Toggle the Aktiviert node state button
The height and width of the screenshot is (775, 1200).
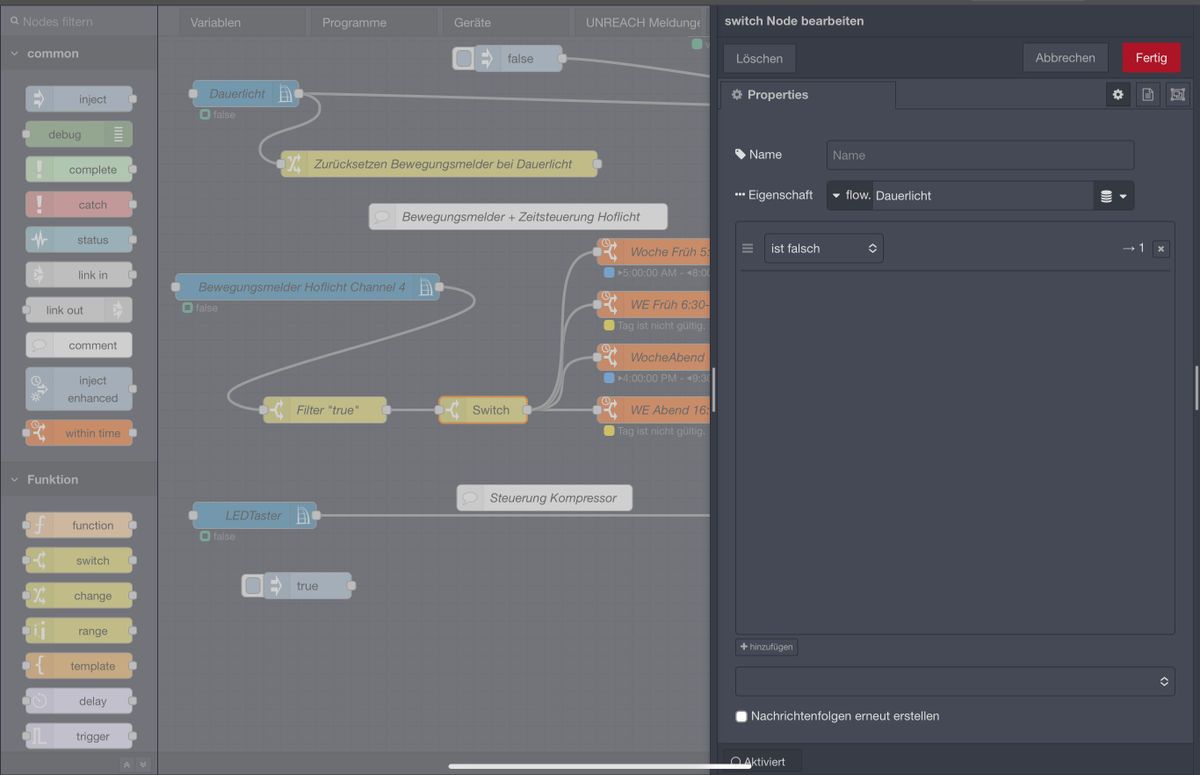click(x=762, y=761)
